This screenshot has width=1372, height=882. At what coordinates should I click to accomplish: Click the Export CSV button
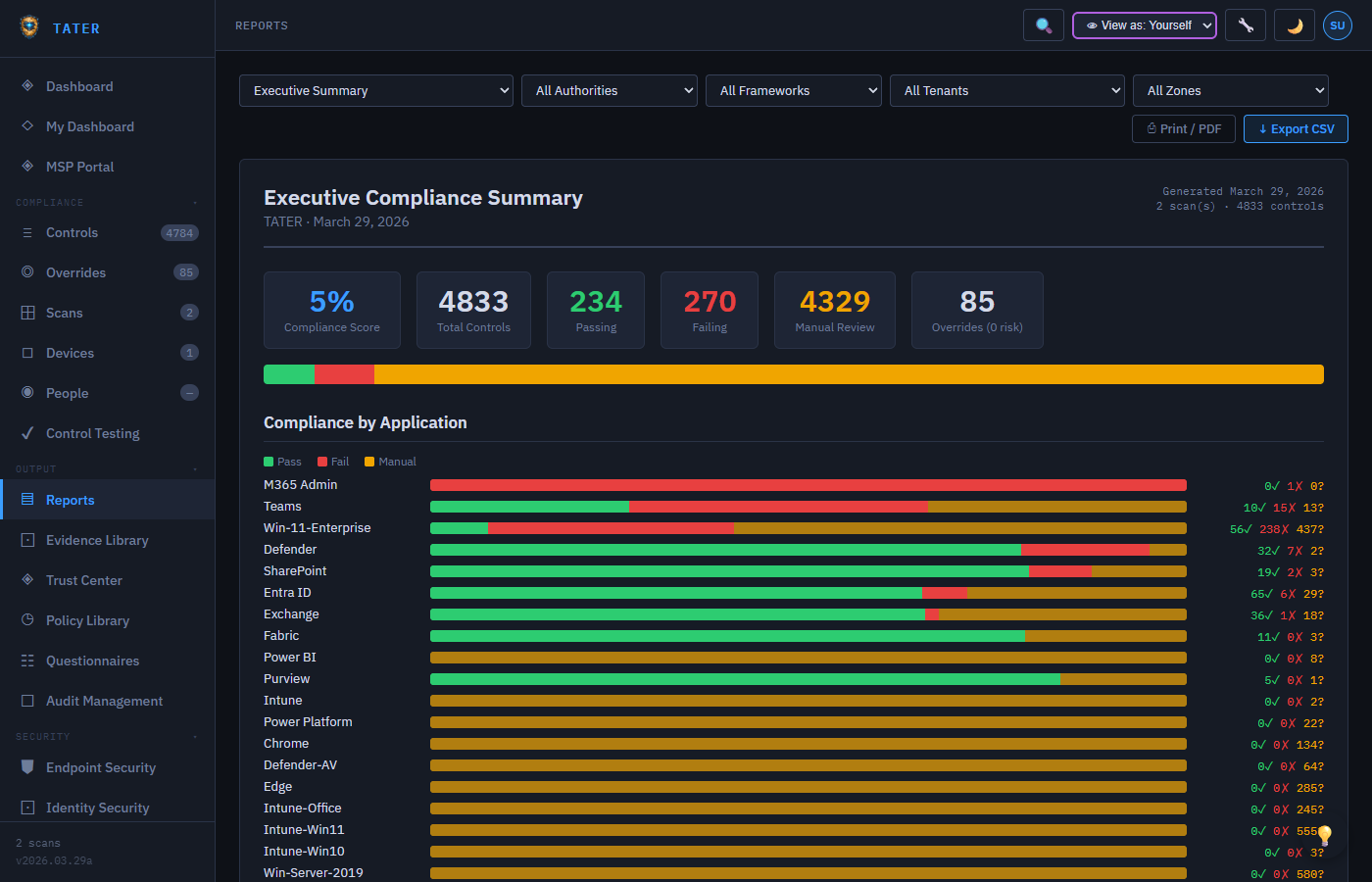[1296, 129]
